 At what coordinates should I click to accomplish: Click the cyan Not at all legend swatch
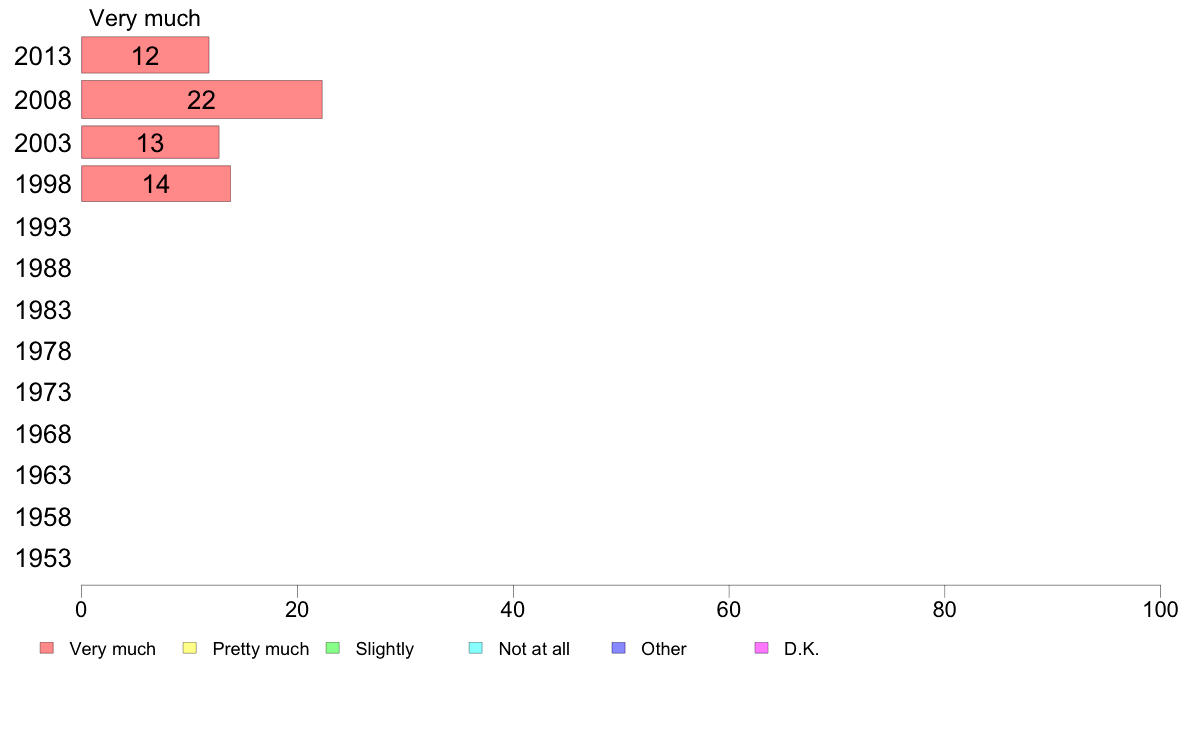(476, 648)
